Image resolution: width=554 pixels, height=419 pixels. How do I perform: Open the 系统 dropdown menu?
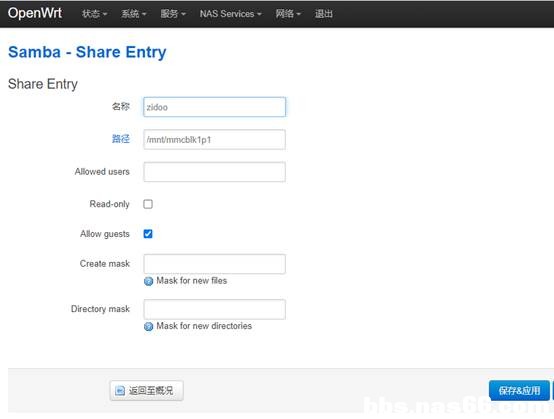134,14
